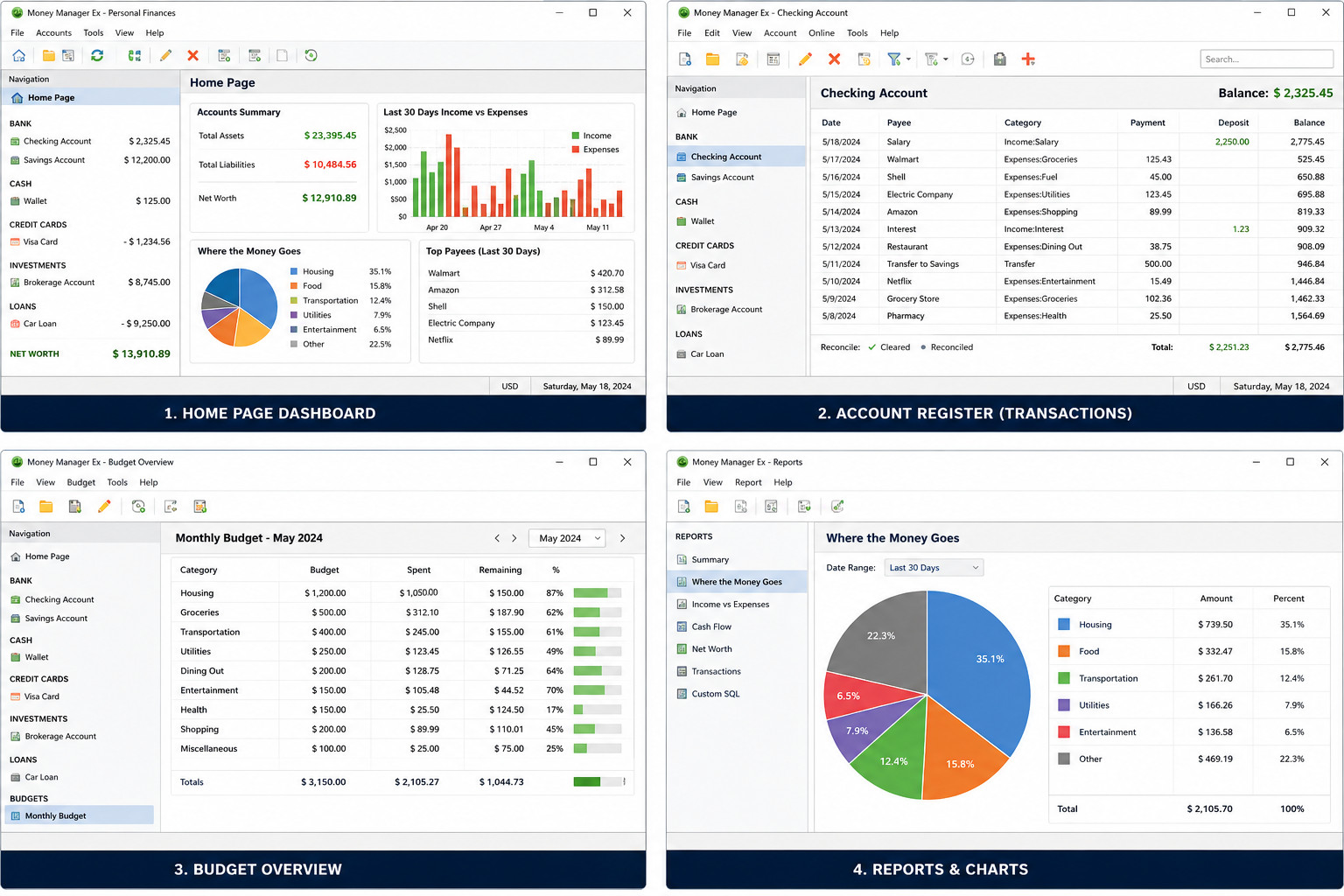This screenshot has width=1344, height=896.
Task: Click the blue Housing legend color swatch in Reports
Action: coord(1064,625)
